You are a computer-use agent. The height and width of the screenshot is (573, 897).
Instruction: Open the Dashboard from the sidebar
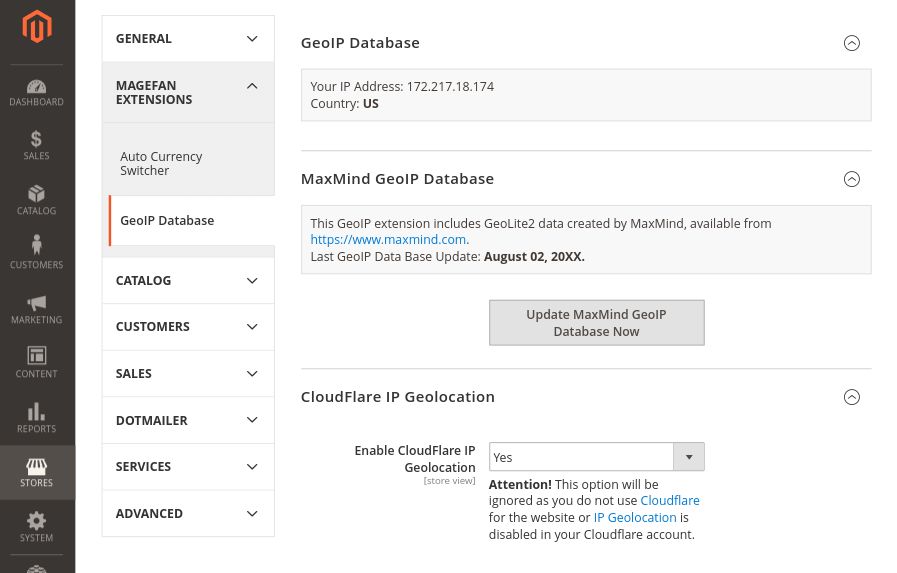pos(37,92)
